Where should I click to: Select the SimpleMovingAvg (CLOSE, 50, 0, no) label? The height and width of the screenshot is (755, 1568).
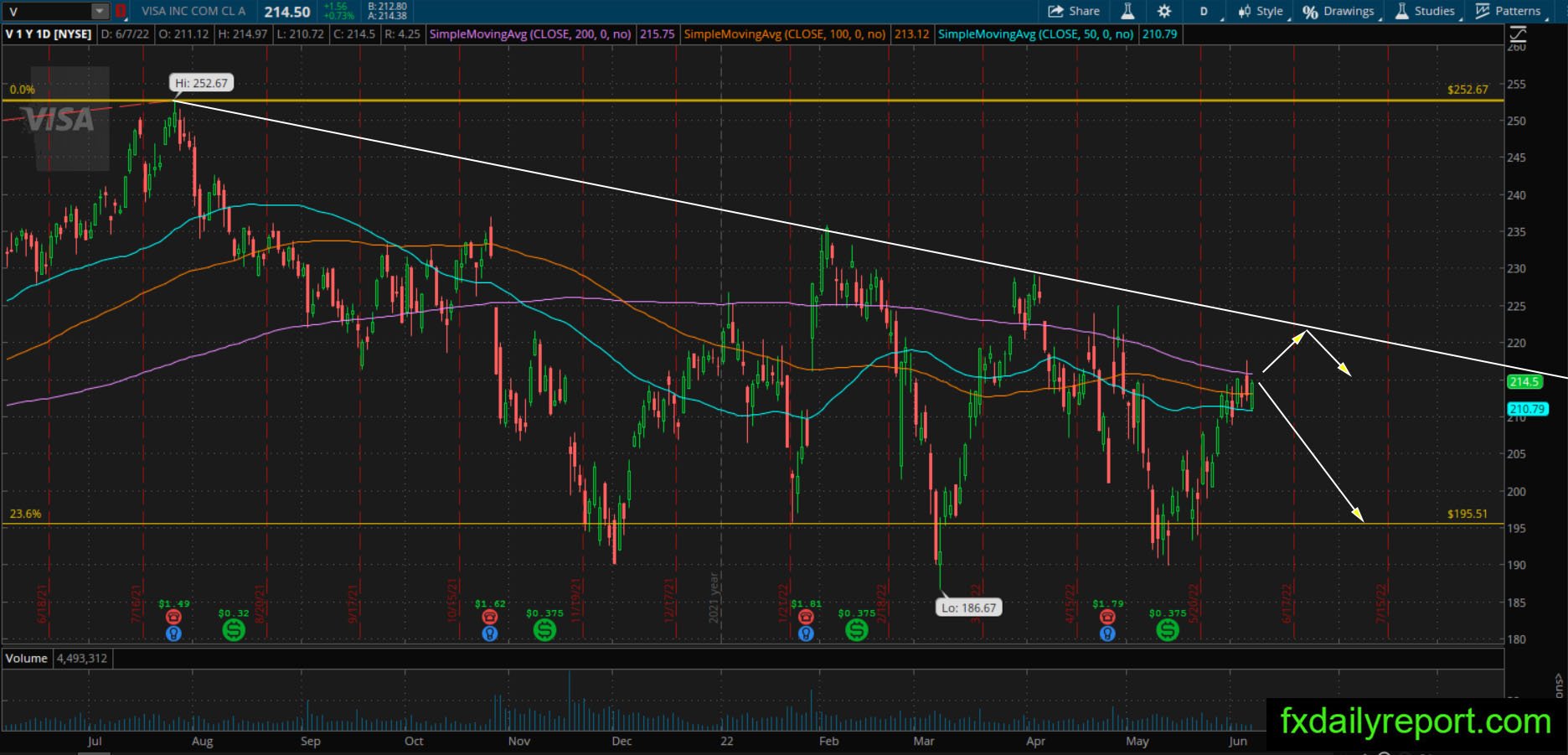point(1036,34)
